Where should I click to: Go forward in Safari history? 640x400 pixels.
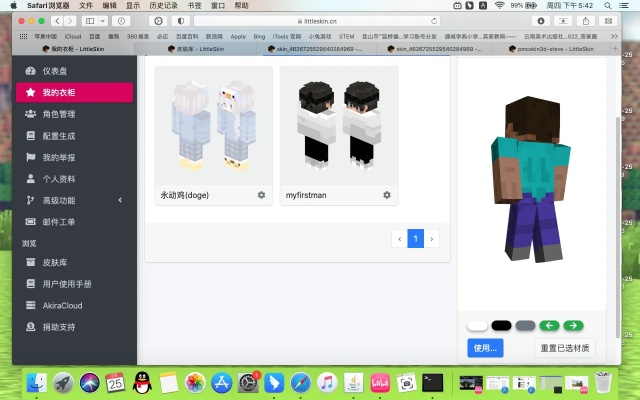70,21
